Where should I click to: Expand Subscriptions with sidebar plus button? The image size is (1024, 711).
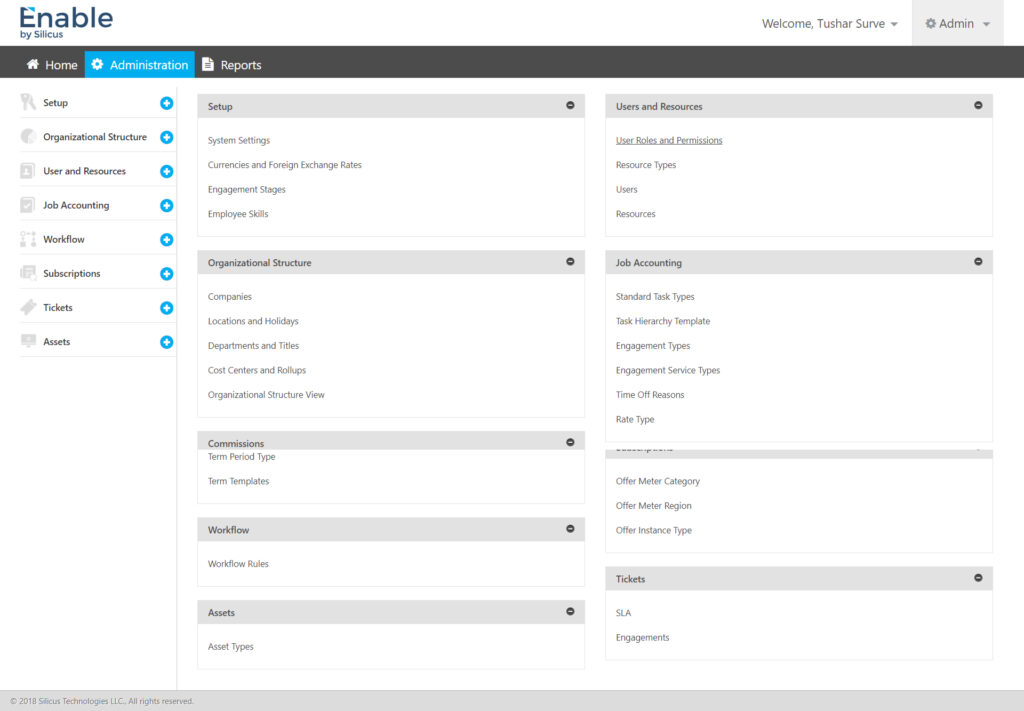(167, 274)
